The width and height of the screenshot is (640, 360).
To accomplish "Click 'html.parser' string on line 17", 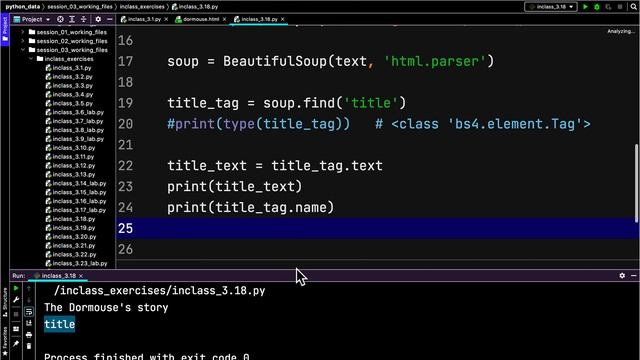I will tap(435, 62).
